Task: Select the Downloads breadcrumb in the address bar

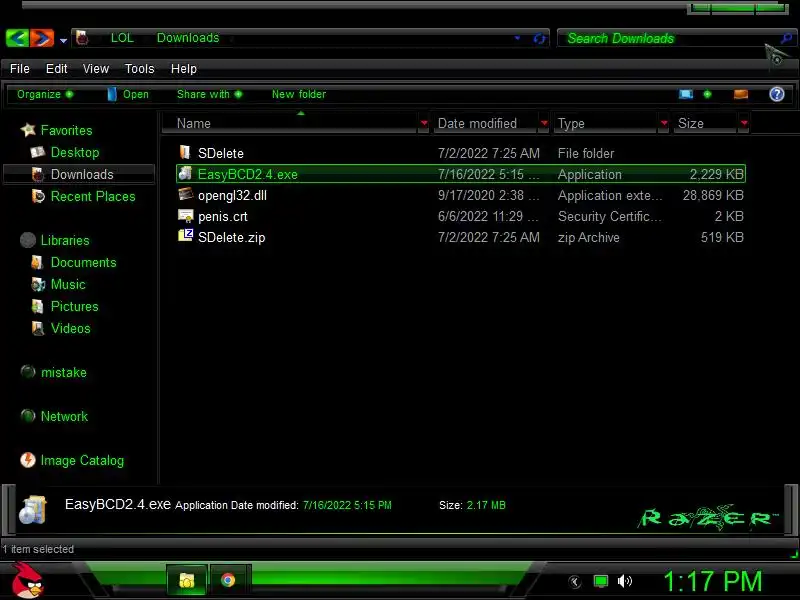Action: point(188,38)
